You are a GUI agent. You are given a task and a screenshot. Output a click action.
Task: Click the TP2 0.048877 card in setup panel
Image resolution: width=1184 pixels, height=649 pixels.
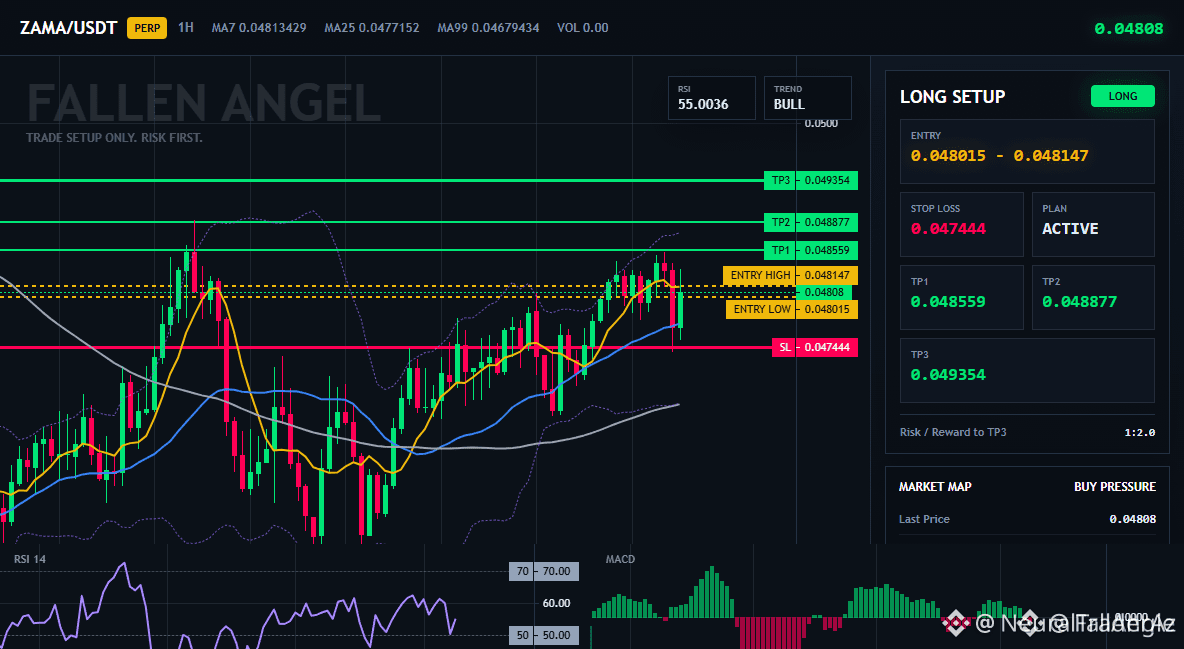point(1093,297)
